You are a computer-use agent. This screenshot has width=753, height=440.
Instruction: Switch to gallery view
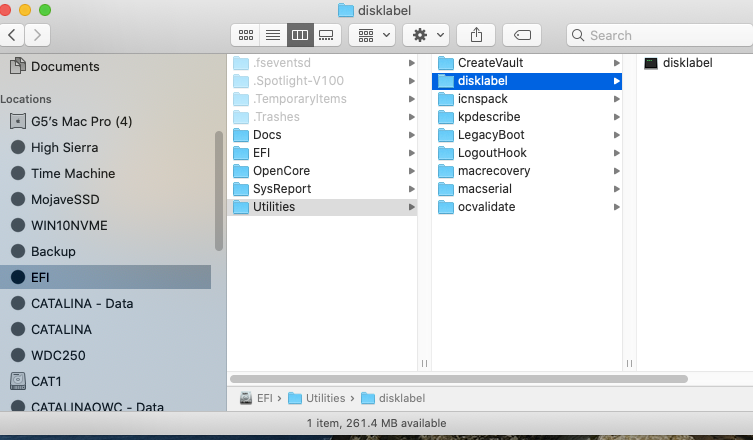tap(327, 35)
